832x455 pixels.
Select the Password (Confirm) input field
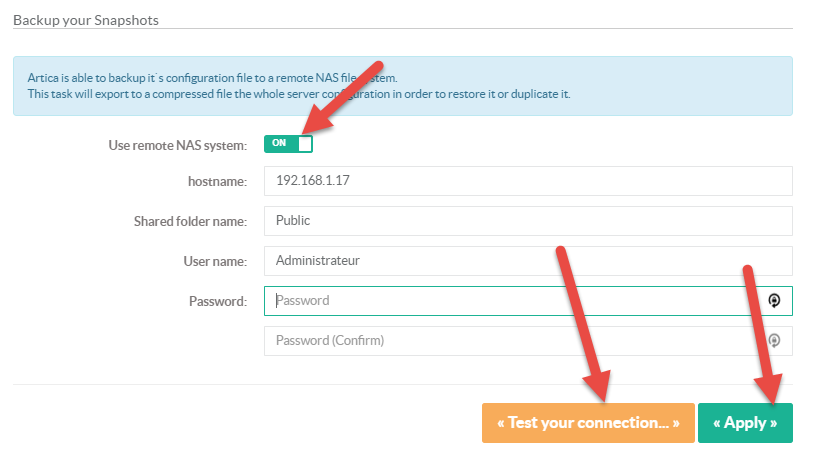coord(510,341)
